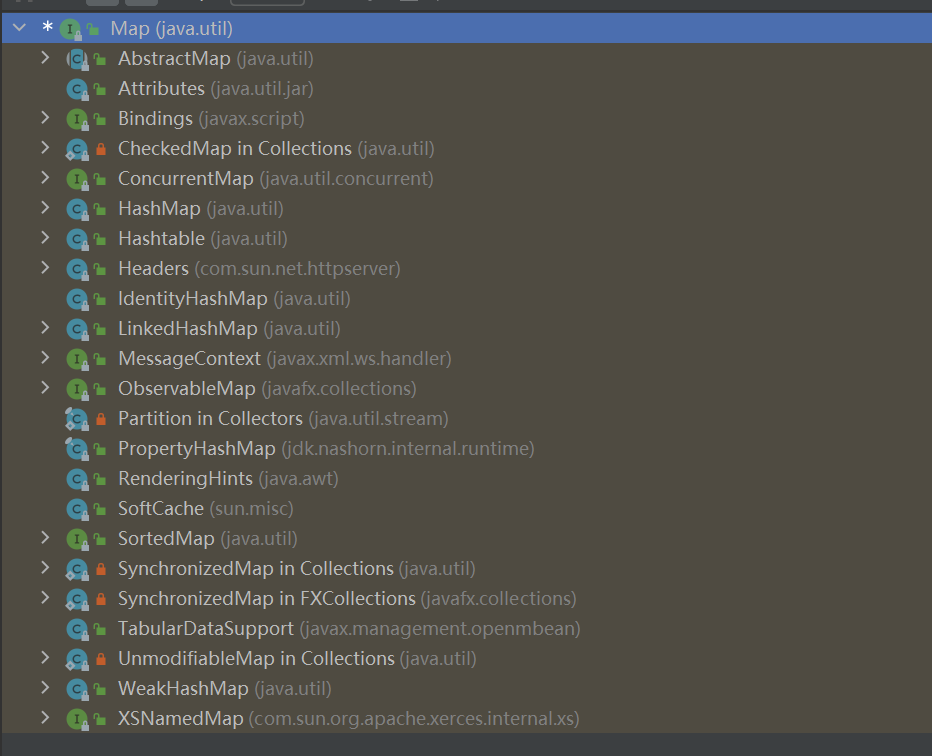Click the interface icon beside ObservableMap
The width and height of the screenshot is (932, 756).
pyautogui.click(x=76, y=389)
